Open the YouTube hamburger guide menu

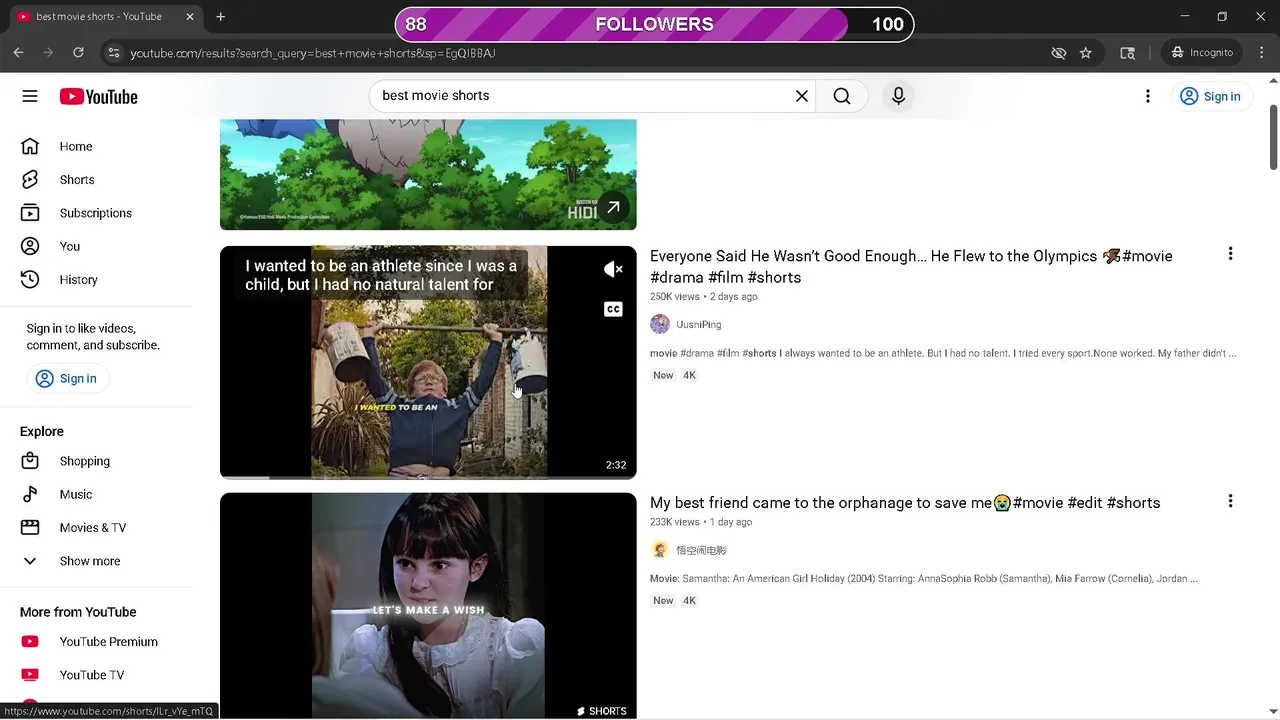click(x=30, y=96)
